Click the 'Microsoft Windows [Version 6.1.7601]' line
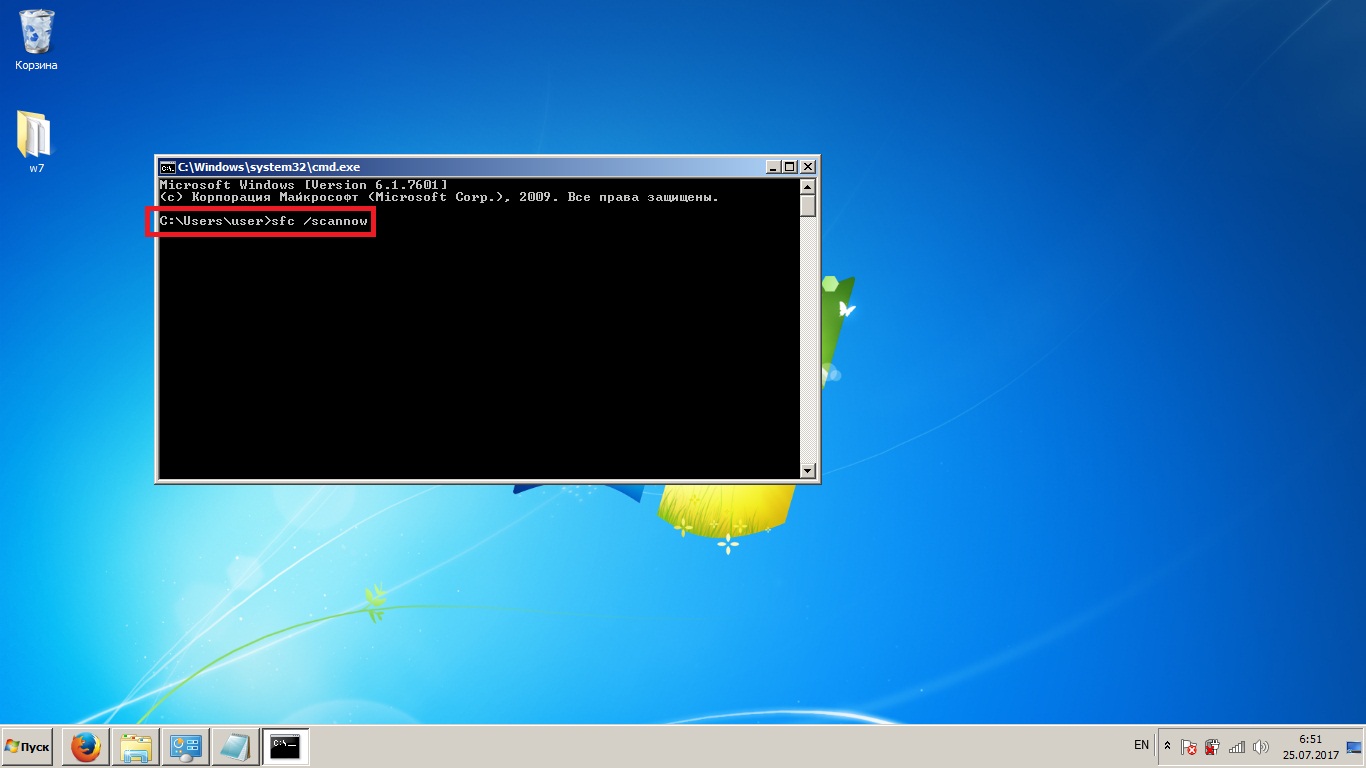 pos(304,185)
